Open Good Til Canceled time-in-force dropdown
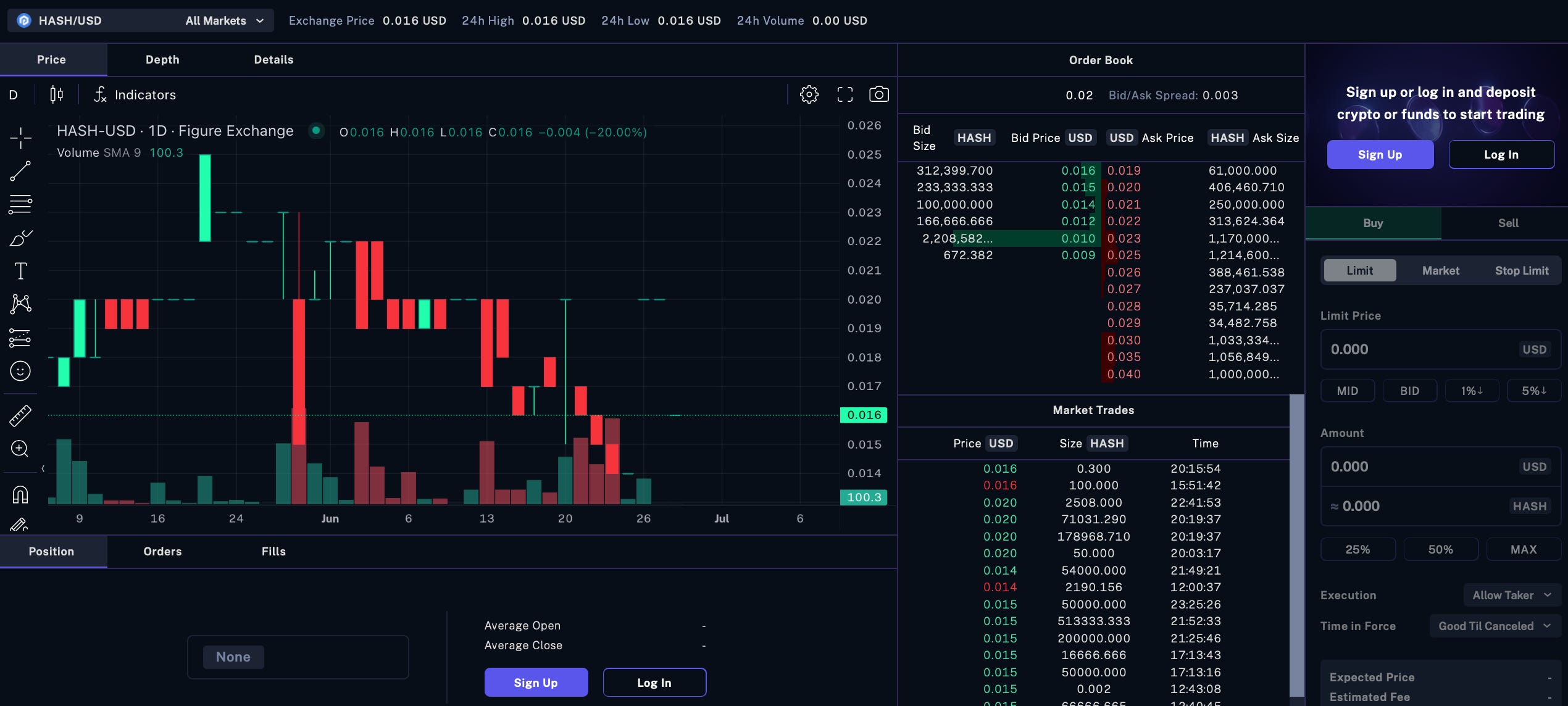Image resolution: width=1568 pixels, height=706 pixels. pos(1494,626)
